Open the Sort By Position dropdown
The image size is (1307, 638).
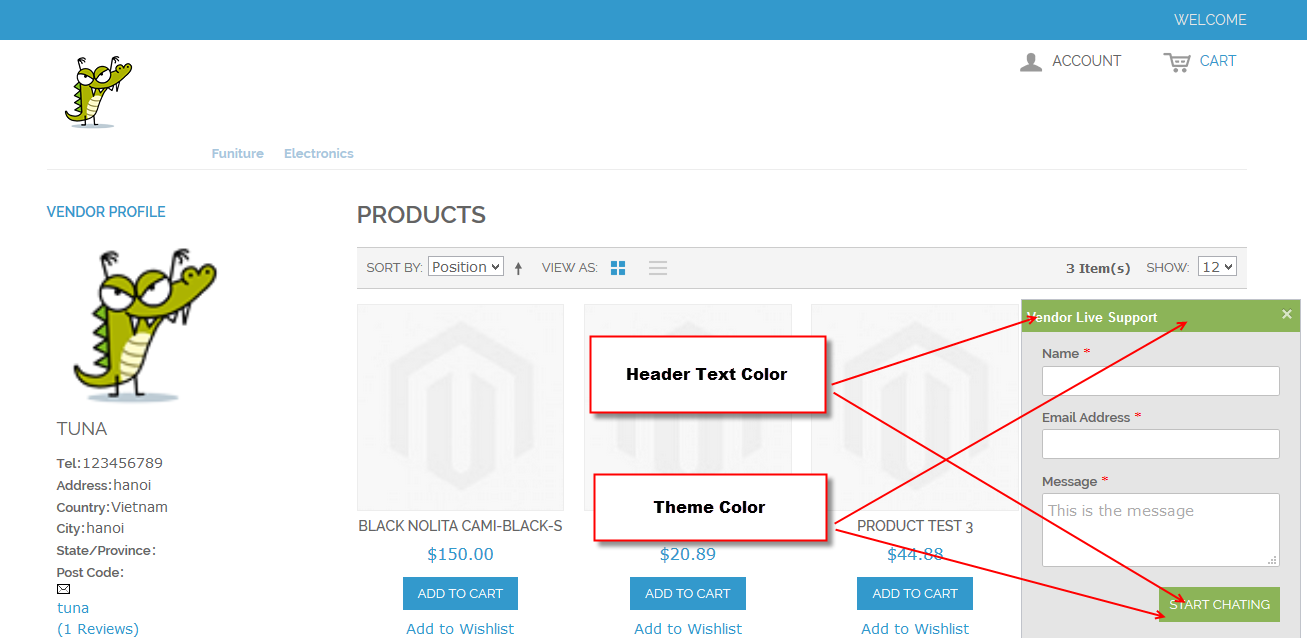tap(466, 267)
